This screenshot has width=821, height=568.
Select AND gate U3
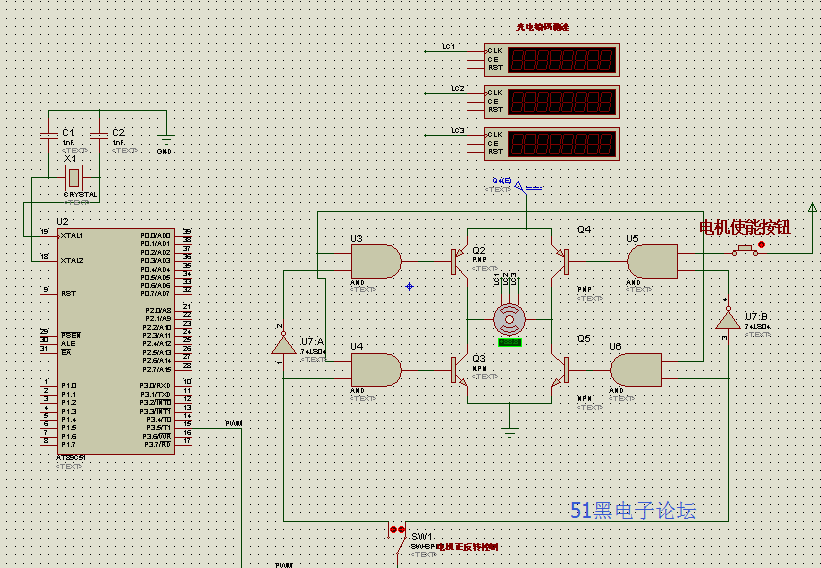pos(376,261)
